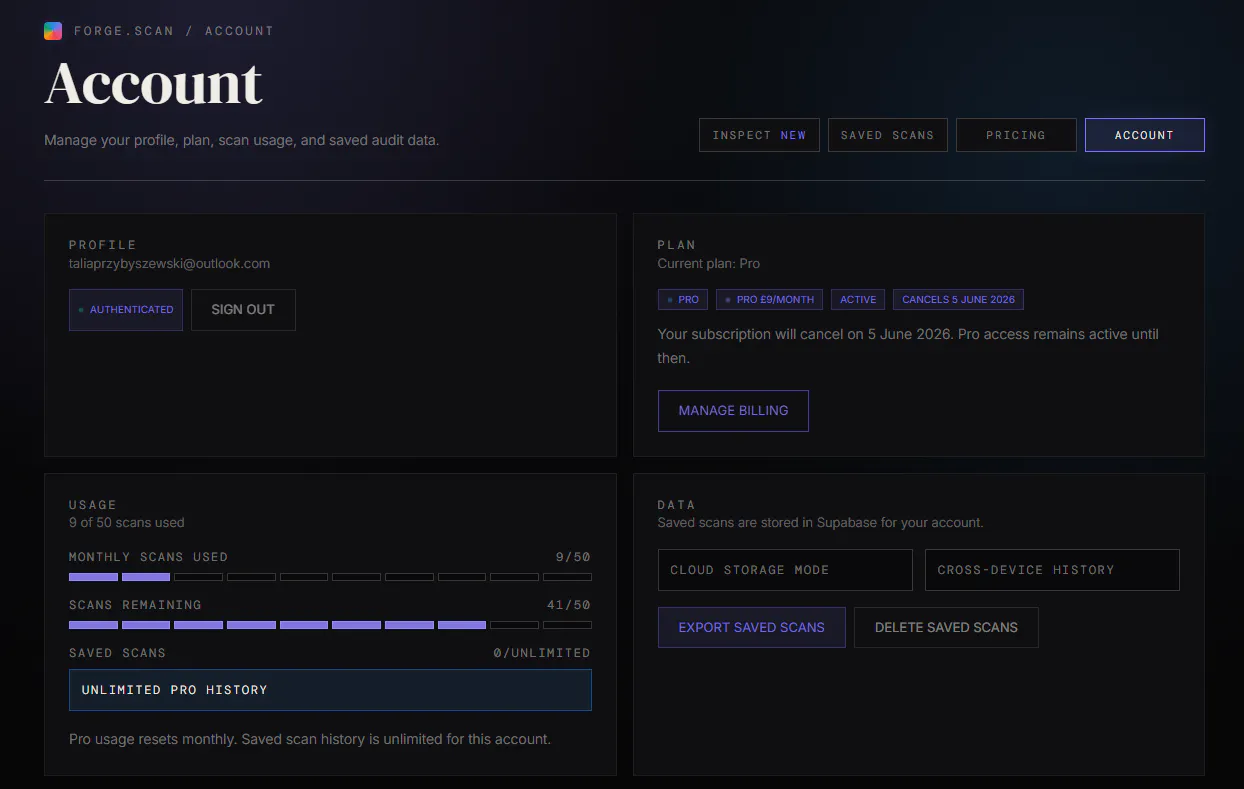The image size is (1244, 789).
Task: Click the Active status badge
Action: 858,299
